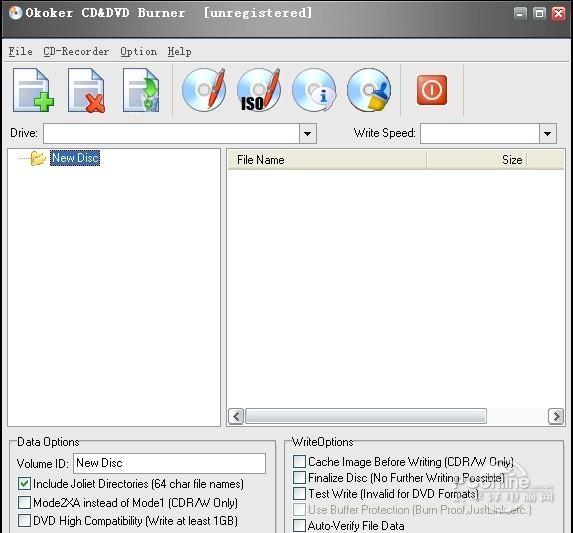The height and width of the screenshot is (533, 573).
Task: Click the red power Exit icon
Action: tap(432, 90)
